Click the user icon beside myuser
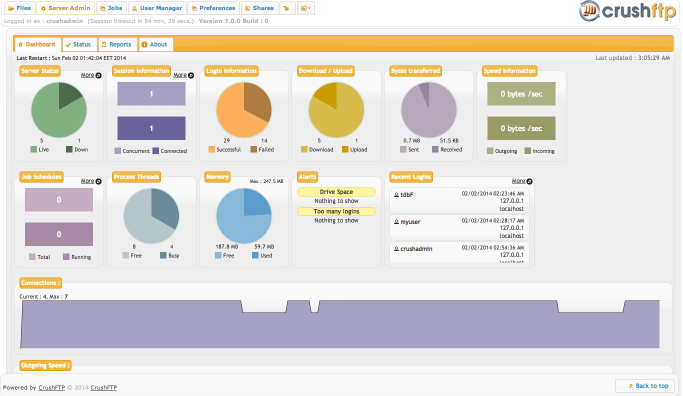Viewport: 683px width, 396px height. pos(396,222)
